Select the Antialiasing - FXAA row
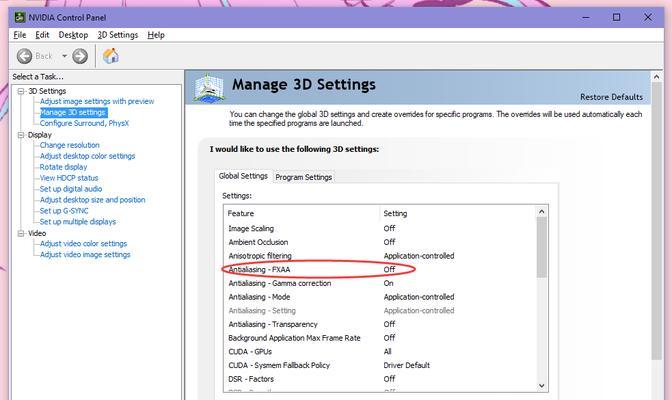This screenshot has height=400, width=672. (380, 270)
